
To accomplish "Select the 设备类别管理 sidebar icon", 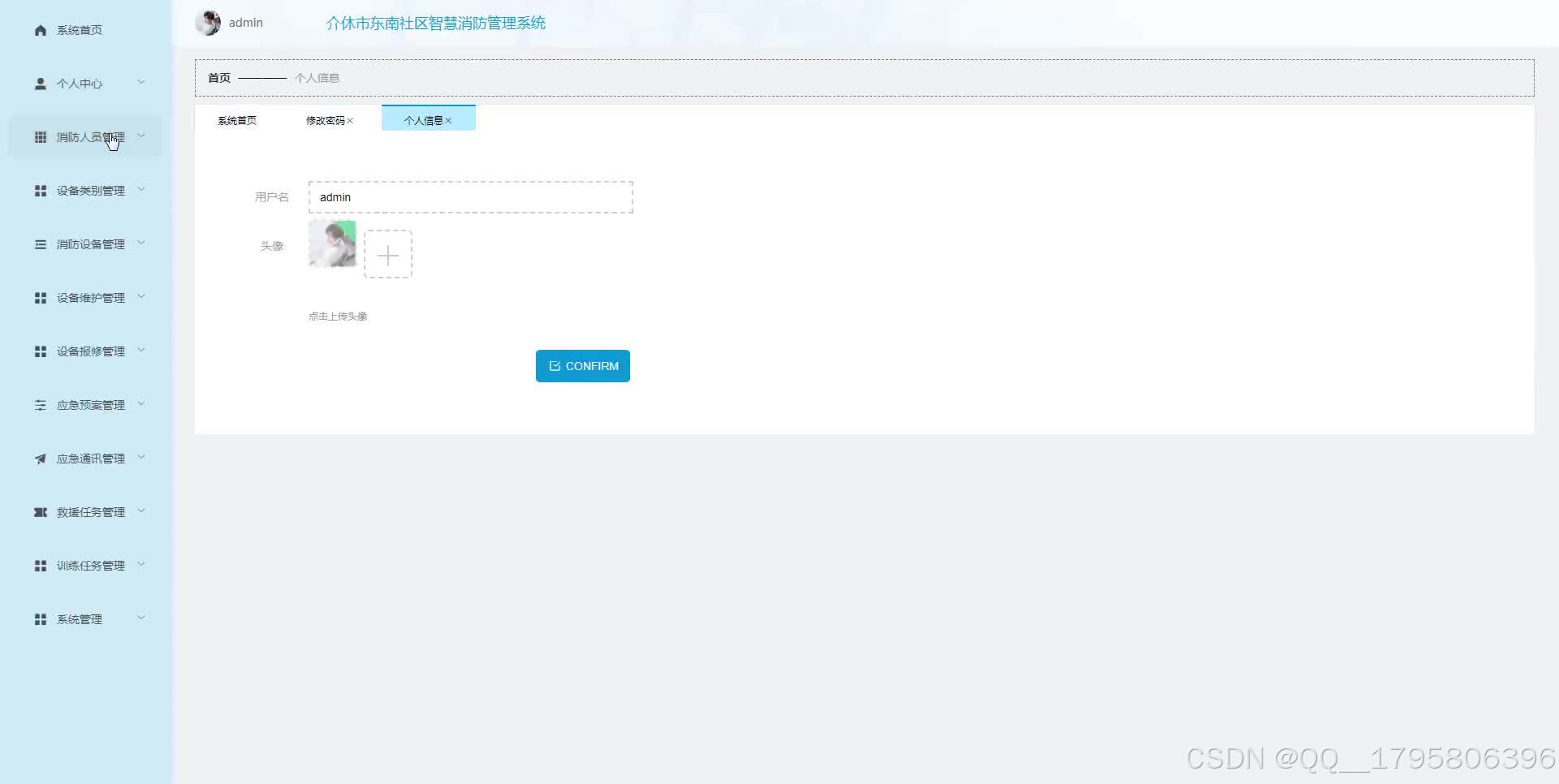I will point(40,190).
